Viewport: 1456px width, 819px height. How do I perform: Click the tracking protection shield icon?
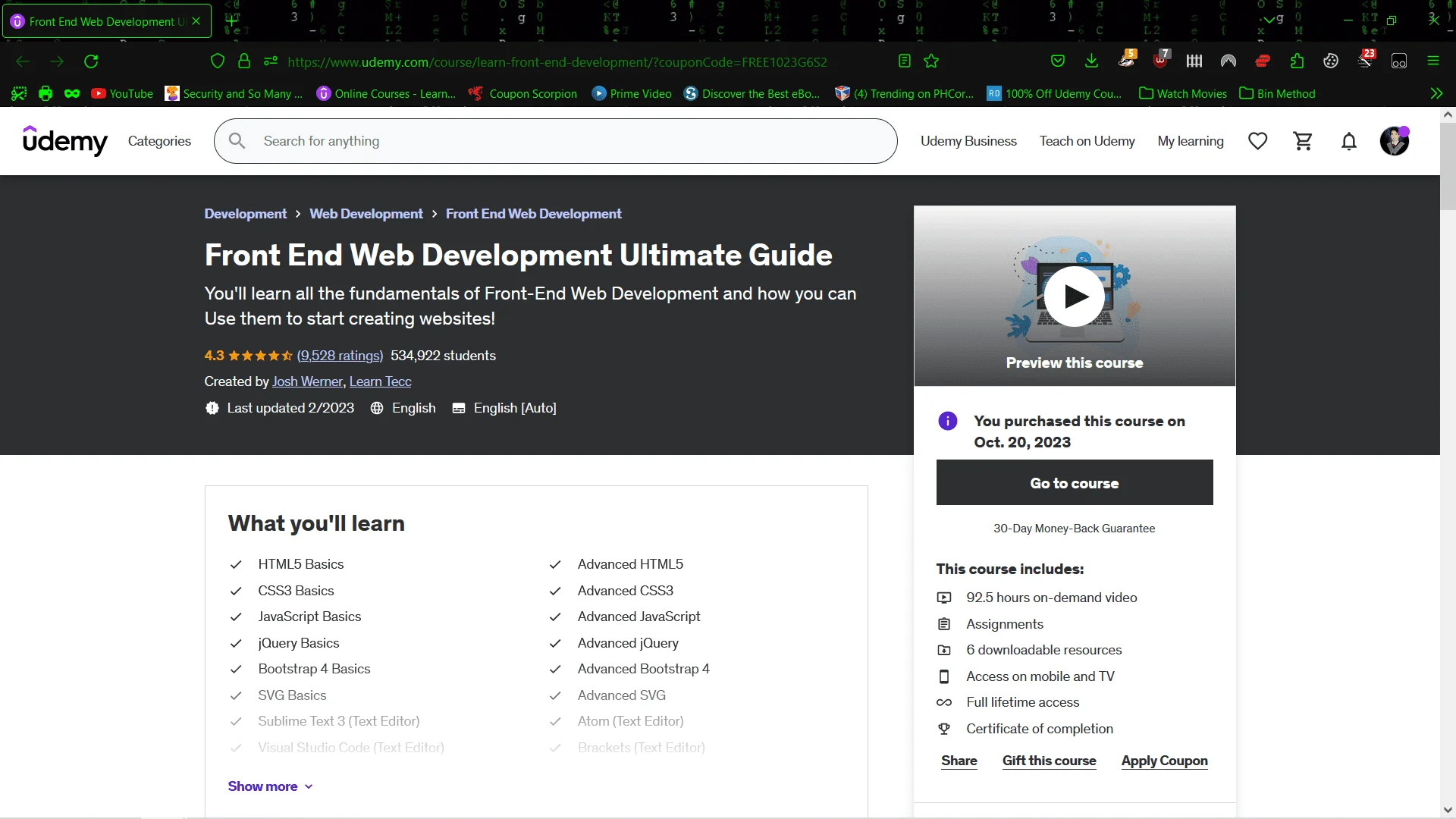(x=218, y=61)
